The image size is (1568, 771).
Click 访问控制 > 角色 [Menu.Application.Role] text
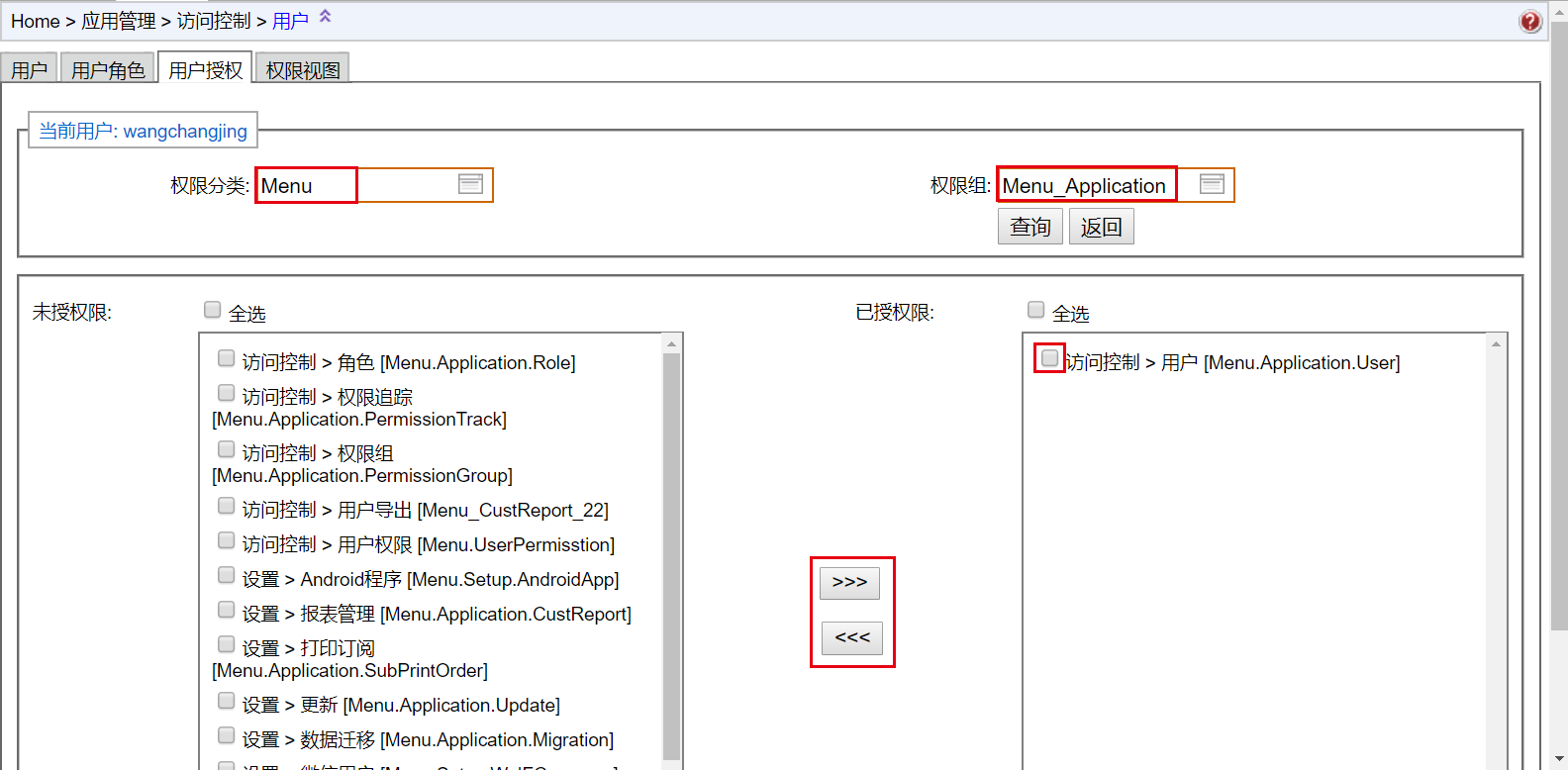pyautogui.click(x=409, y=363)
